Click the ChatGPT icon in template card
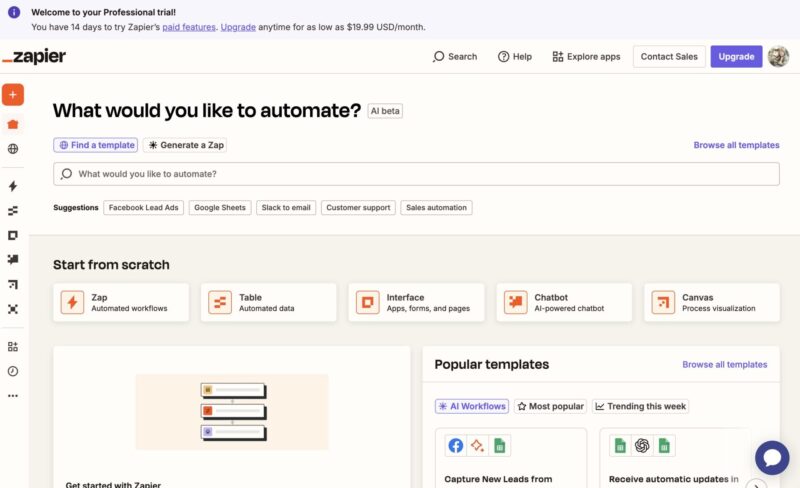The height and width of the screenshot is (488, 800). click(642, 446)
